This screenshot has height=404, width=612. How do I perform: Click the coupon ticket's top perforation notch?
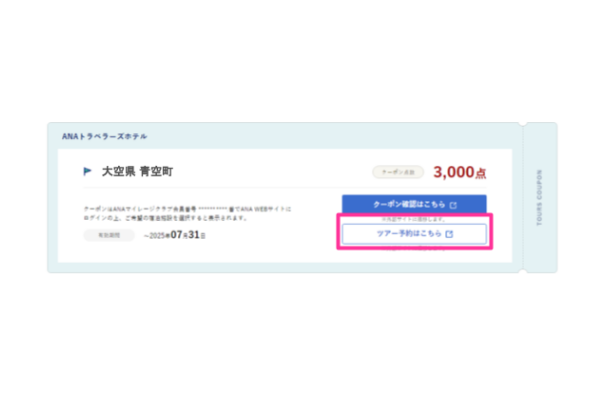(x=523, y=124)
